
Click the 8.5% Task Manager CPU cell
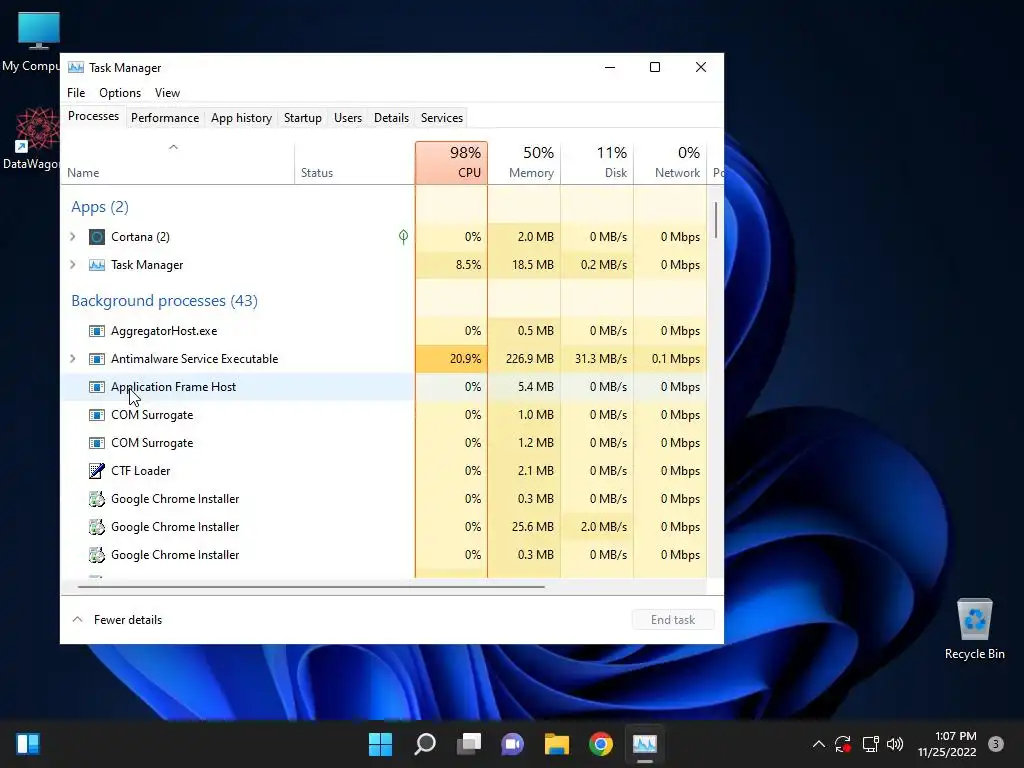point(451,265)
